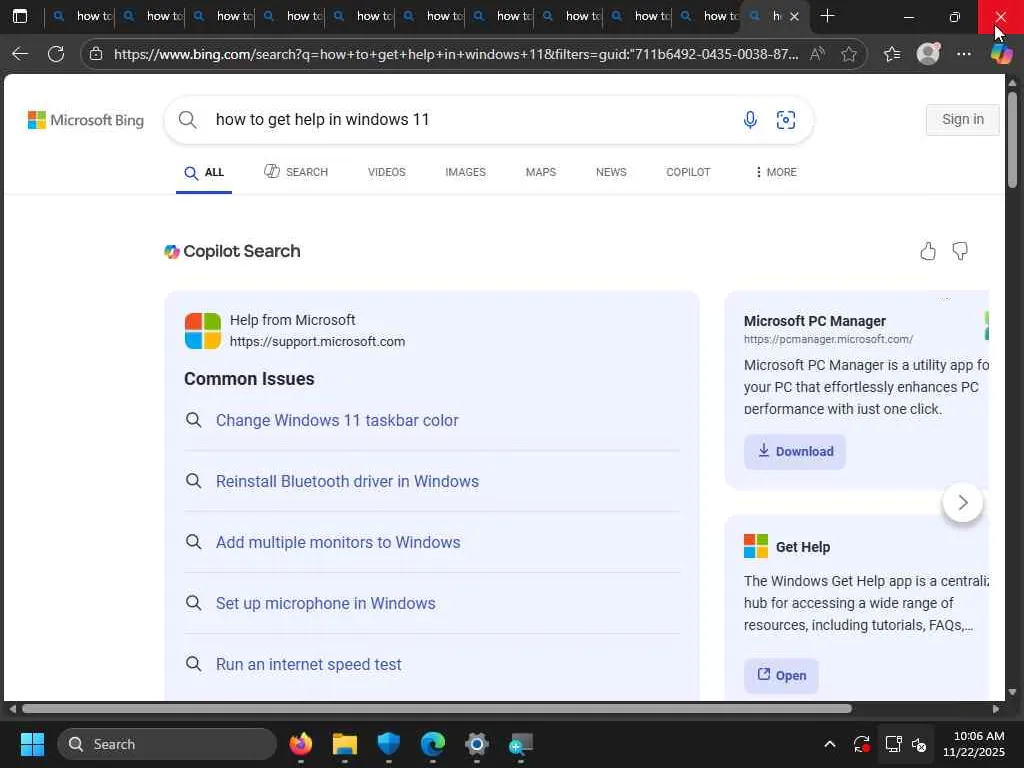This screenshot has width=1024, height=768.
Task: Close the active browser tab
Action: pyautogui.click(x=794, y=16)
